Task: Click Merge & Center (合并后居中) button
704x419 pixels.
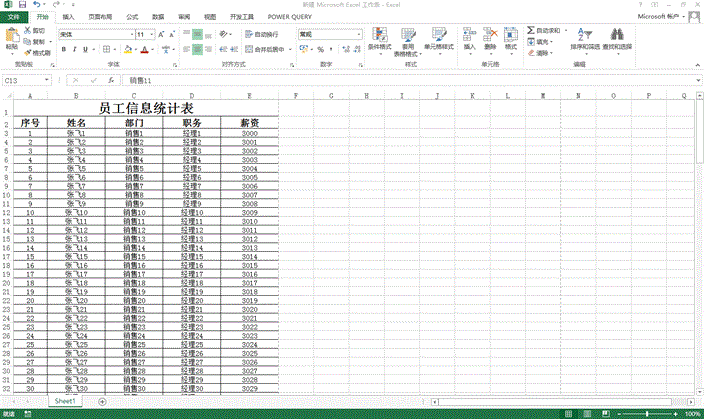Action: tap(263, 49)
